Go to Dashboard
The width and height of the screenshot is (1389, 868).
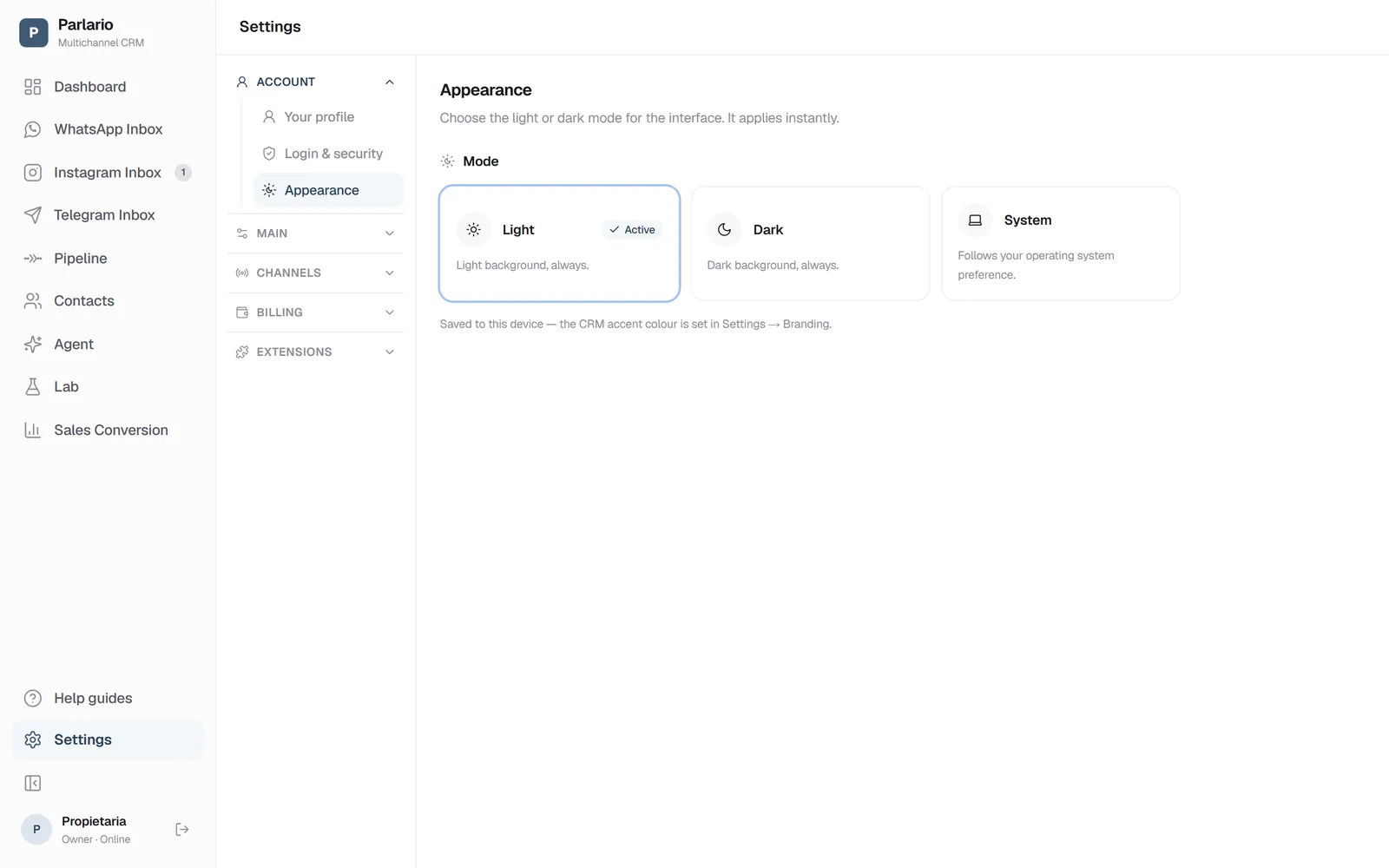point(108,87)
